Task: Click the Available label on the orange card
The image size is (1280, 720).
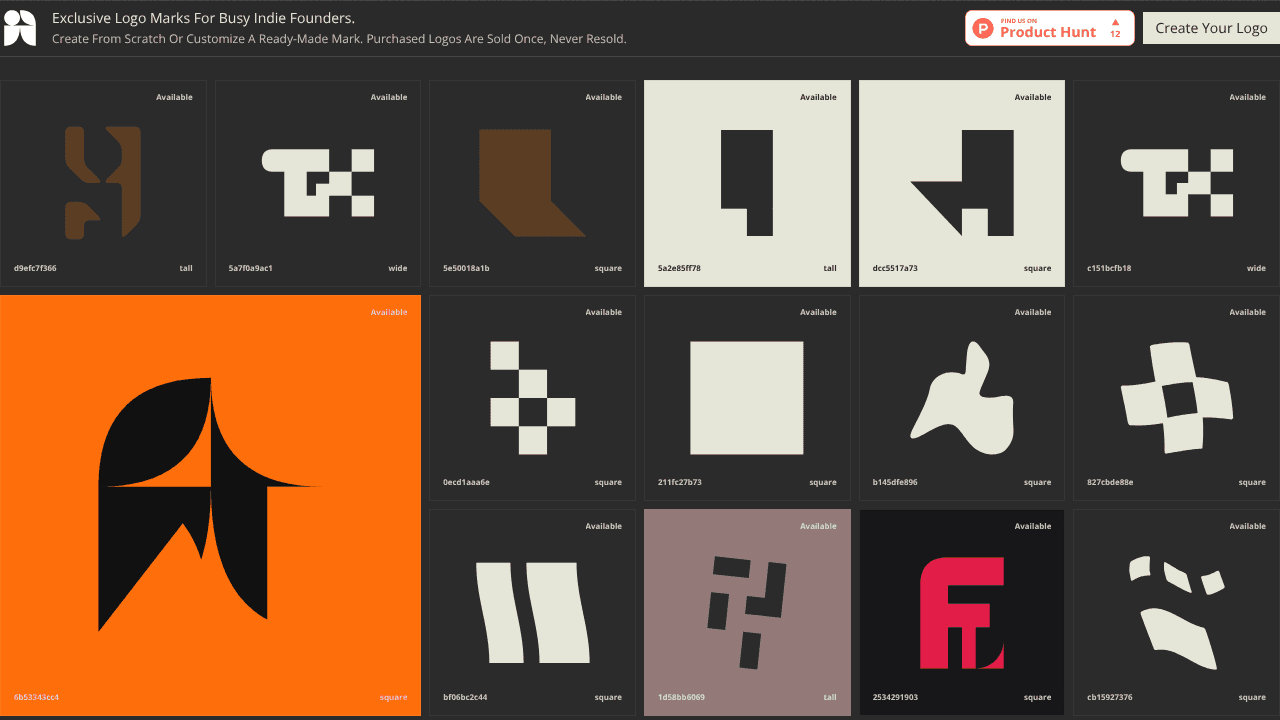Action: (x=389, y=312)
